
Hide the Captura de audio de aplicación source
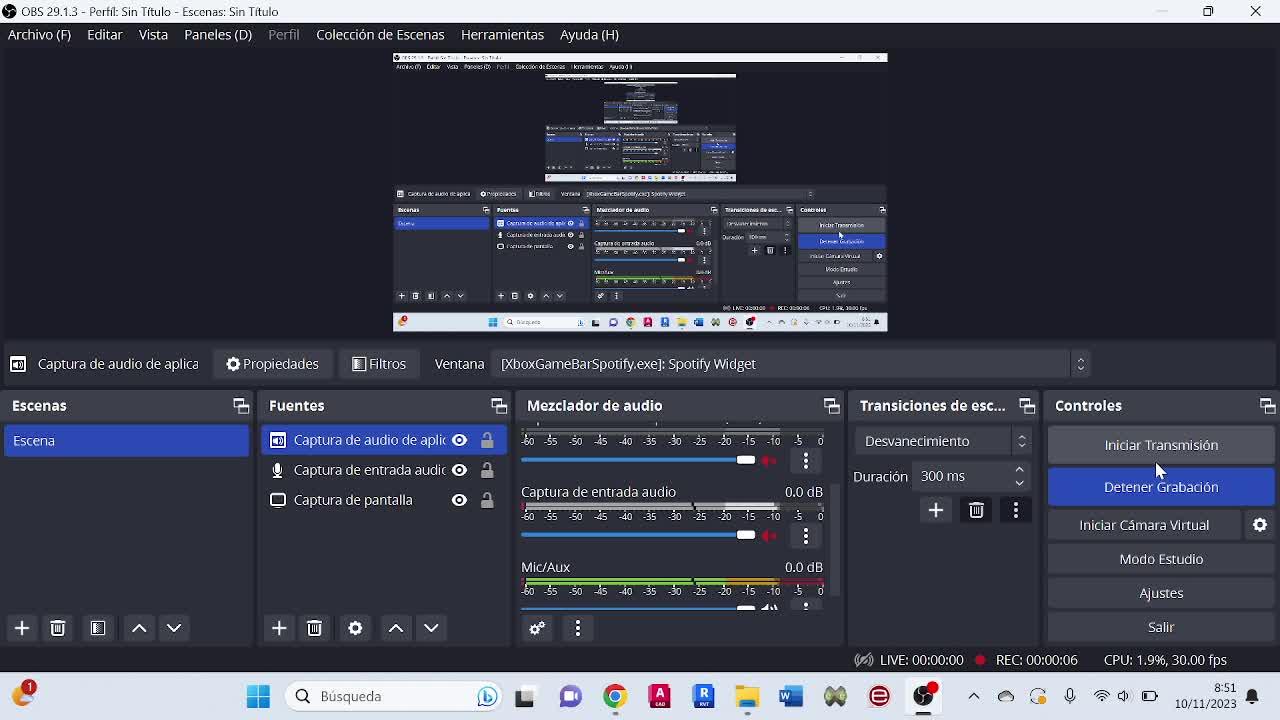(459, 440)
